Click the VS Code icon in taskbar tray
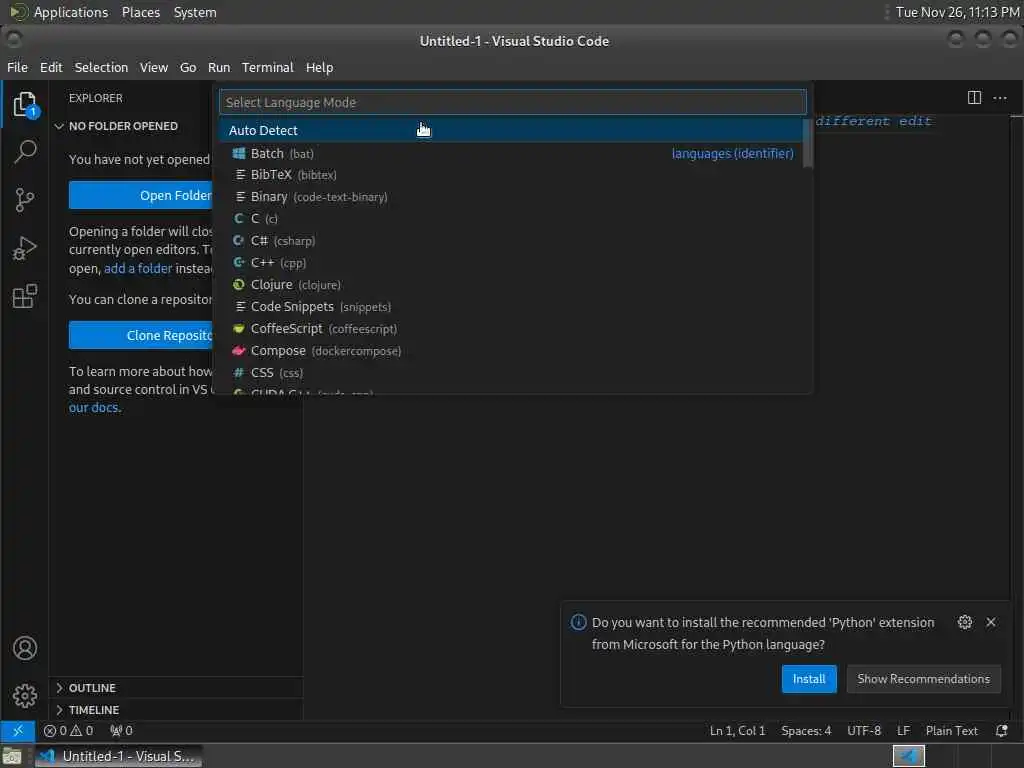Viewport: 1024px width, 768px height. [908, 756]
